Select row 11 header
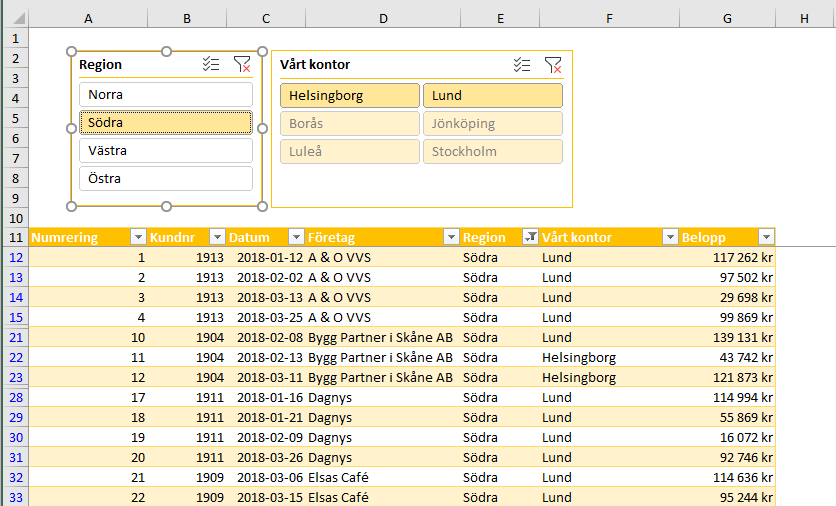The image size is (836, 506). (x=15, y=237)
